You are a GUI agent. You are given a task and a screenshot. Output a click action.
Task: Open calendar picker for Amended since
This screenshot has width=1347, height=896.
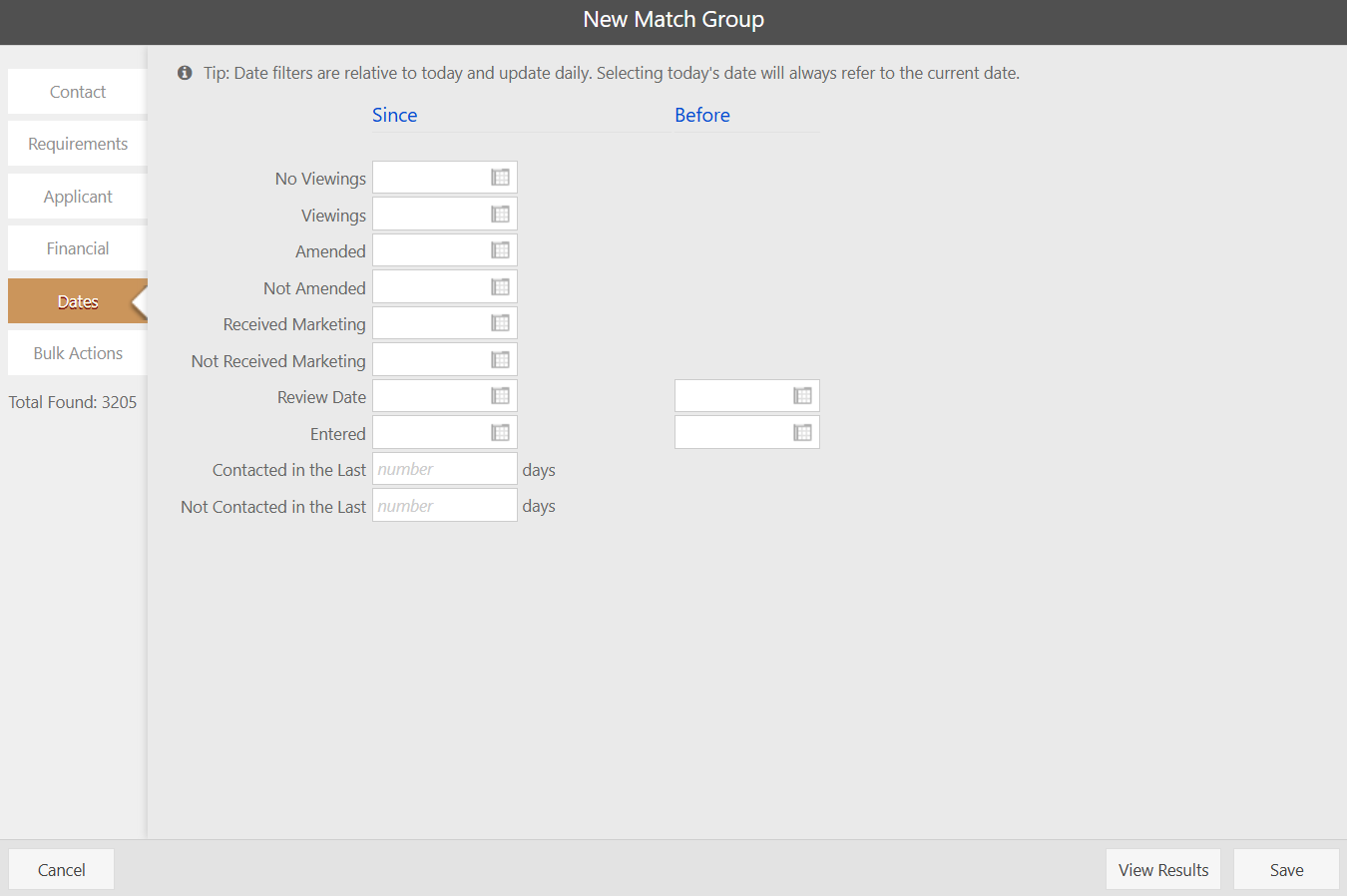pyautogui.click(x=500, y=250)
